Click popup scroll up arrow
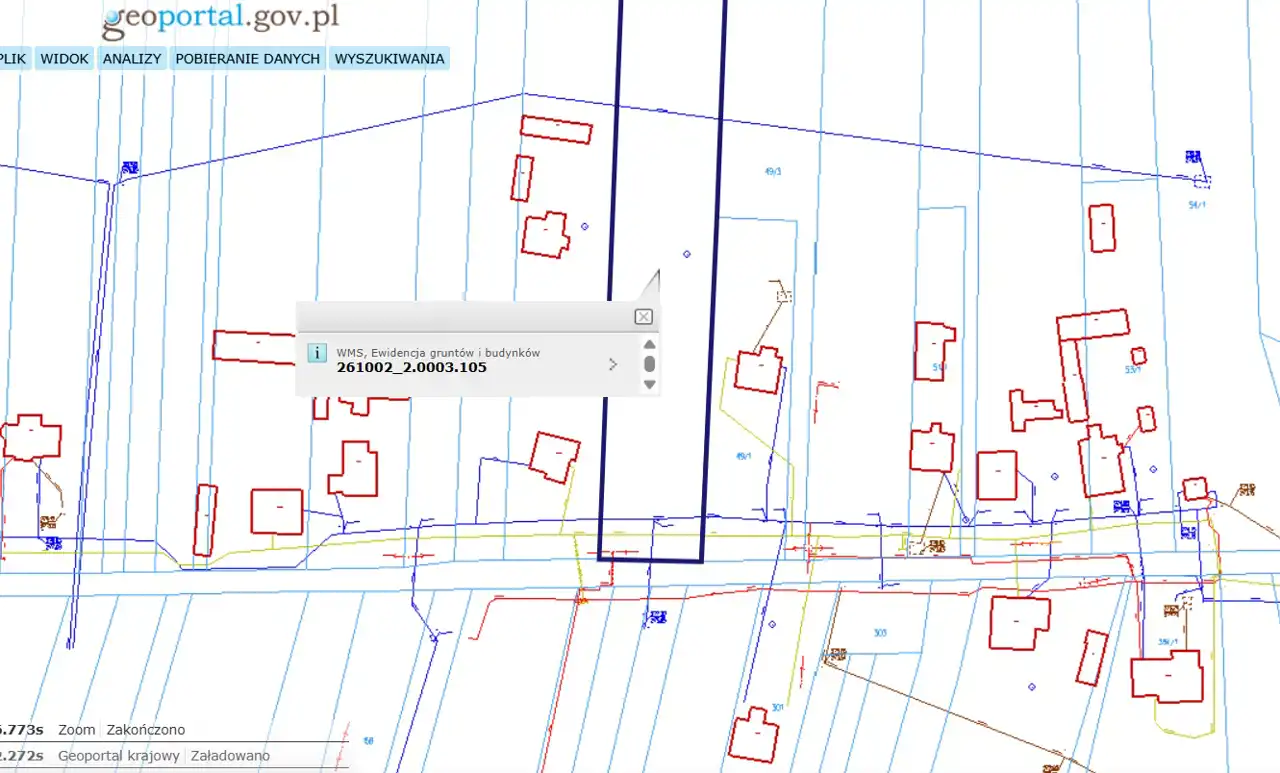 649,344
